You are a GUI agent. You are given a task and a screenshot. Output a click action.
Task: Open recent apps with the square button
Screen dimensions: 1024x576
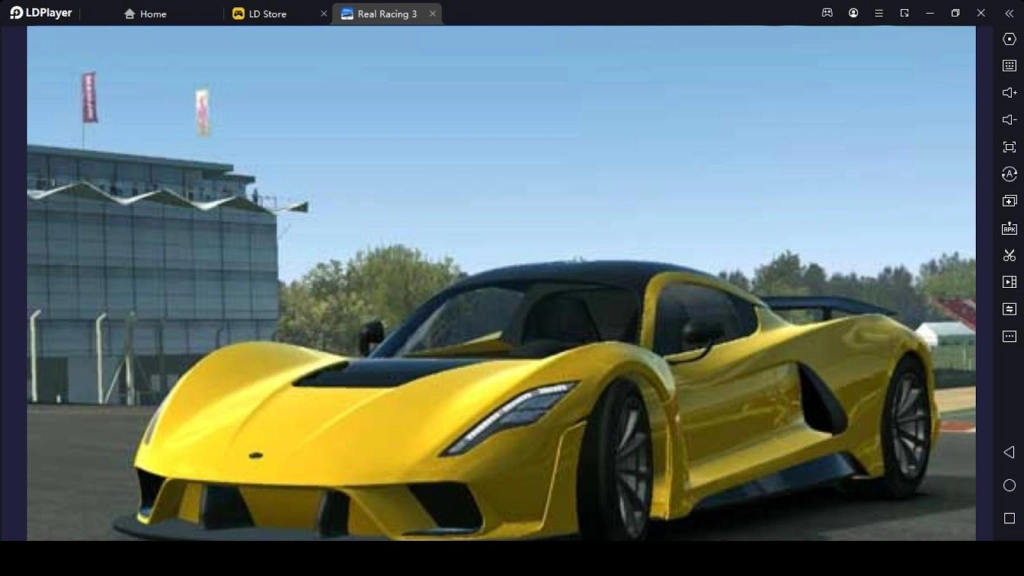click(1007, 518)
